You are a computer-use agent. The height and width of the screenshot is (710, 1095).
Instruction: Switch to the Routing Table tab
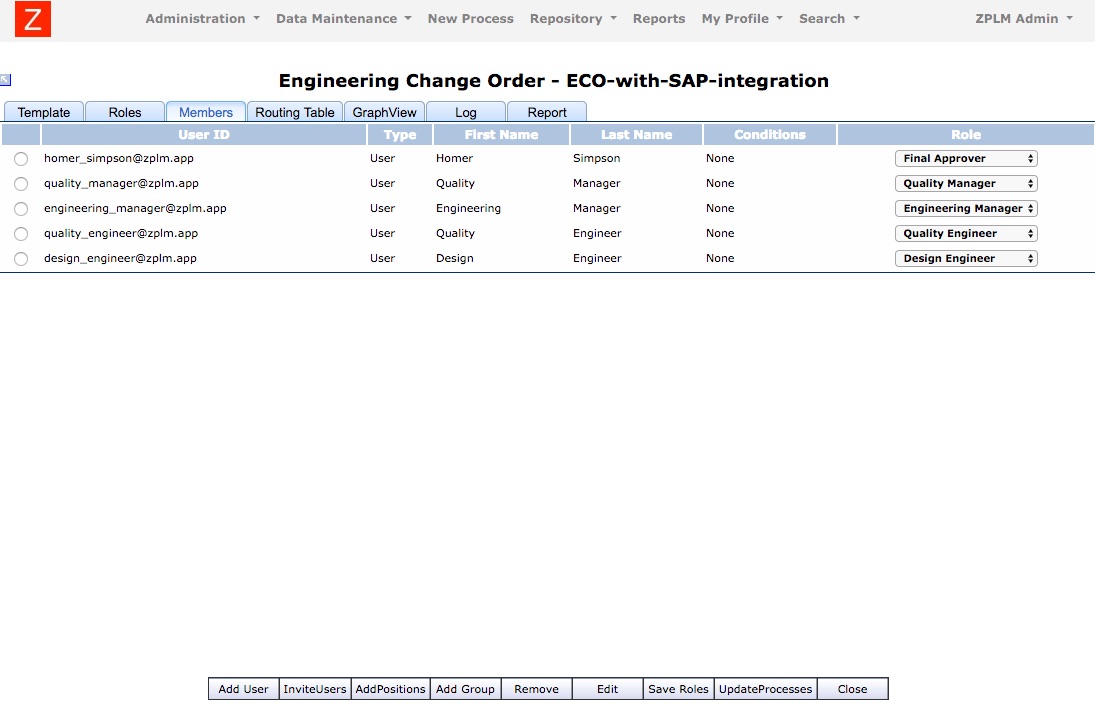[294, 112]
